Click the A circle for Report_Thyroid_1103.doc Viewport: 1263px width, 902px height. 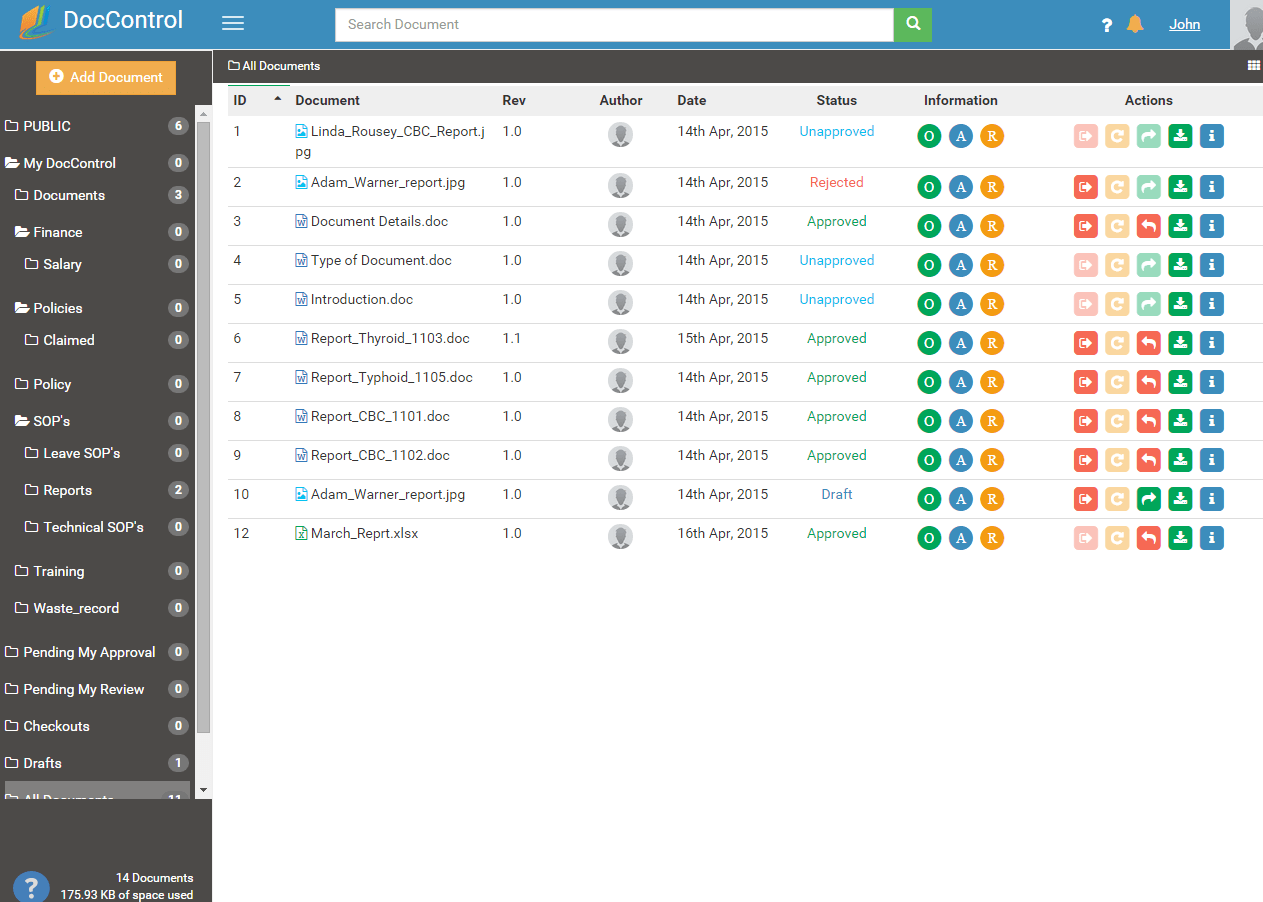(x=960, y=343)
